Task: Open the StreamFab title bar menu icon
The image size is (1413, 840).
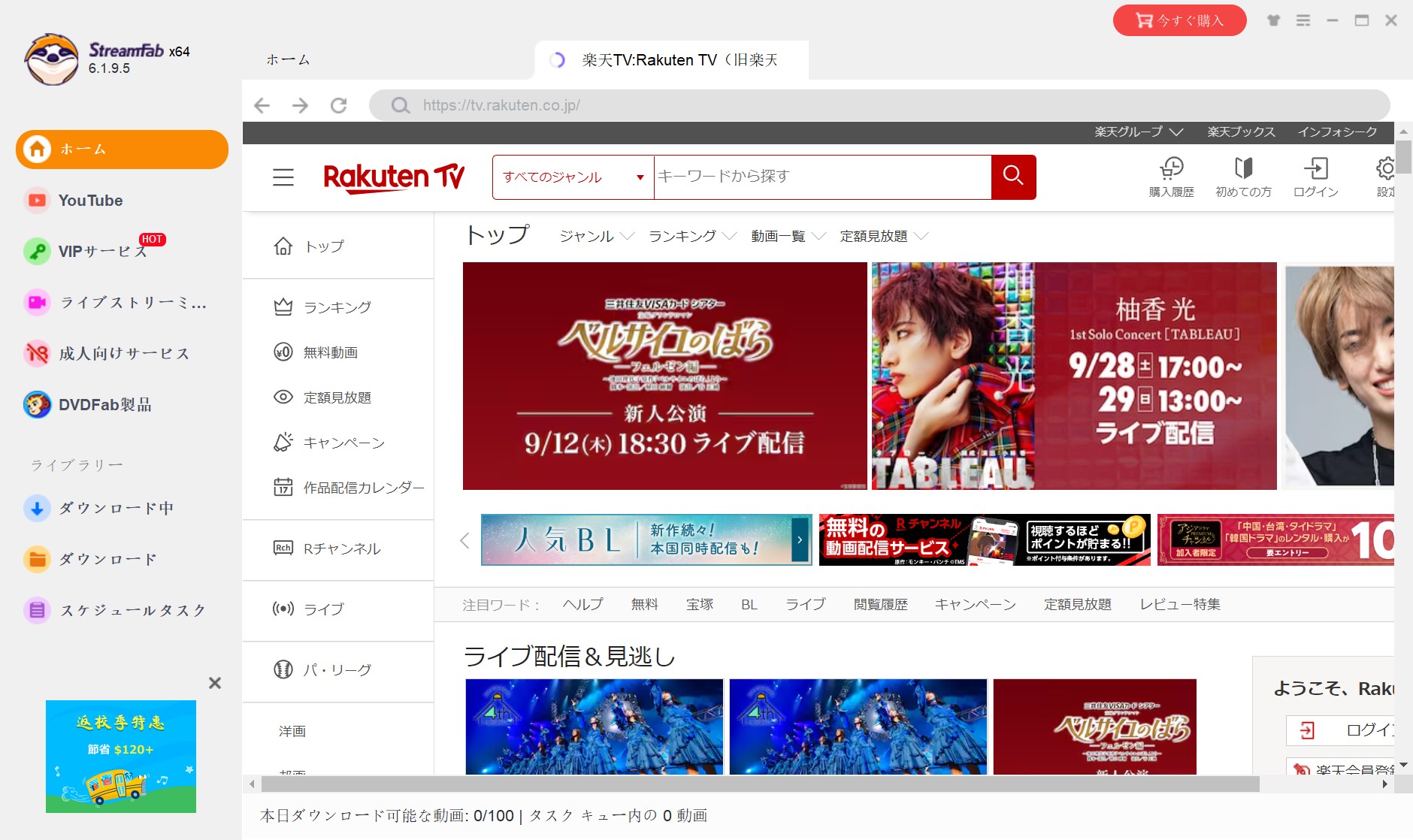Action: click(x=1303, y=20)
